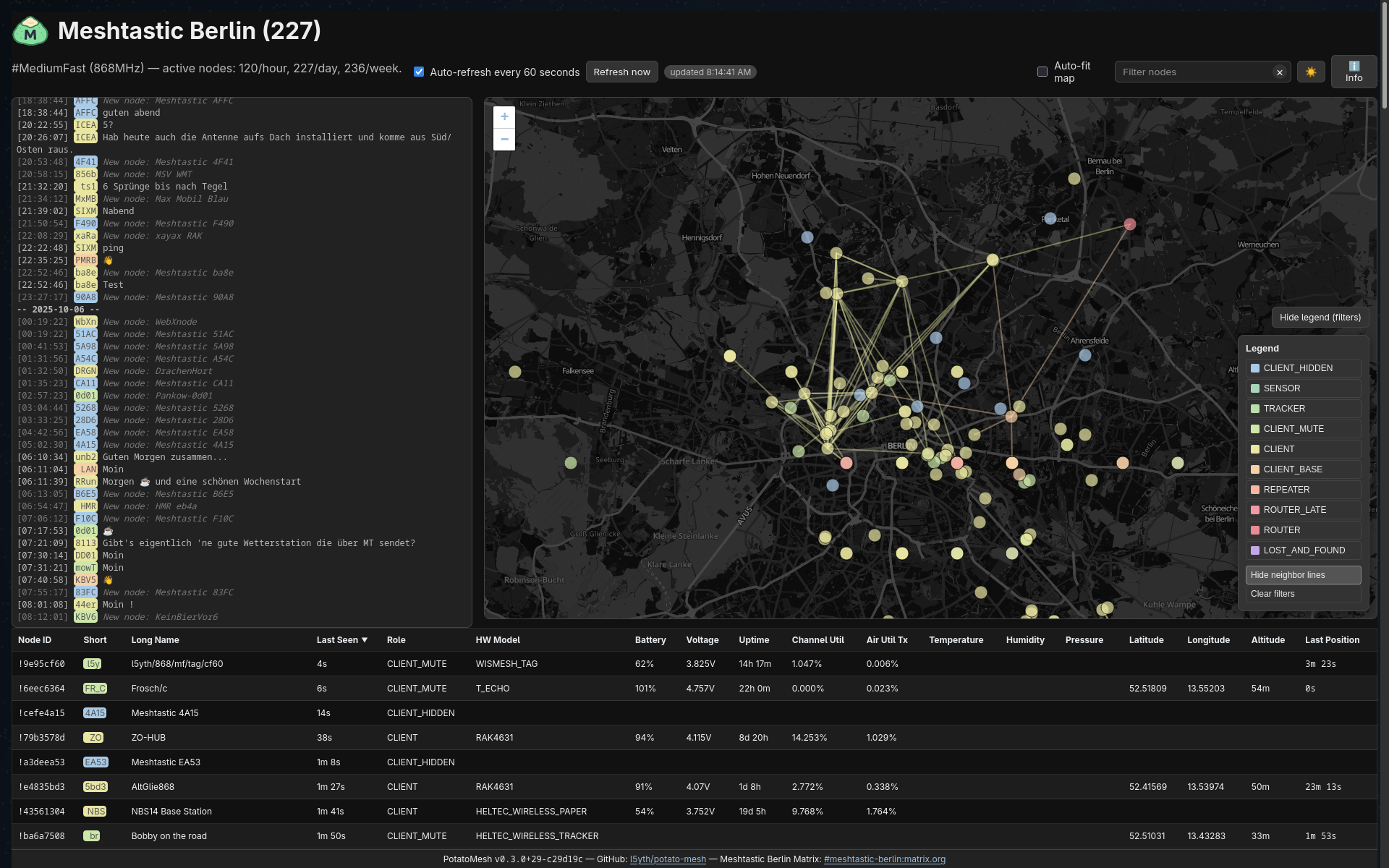Disable auto-refresh every 60 seconds
The height and width of the screenshot is (868, 1389).
[419, 72]
